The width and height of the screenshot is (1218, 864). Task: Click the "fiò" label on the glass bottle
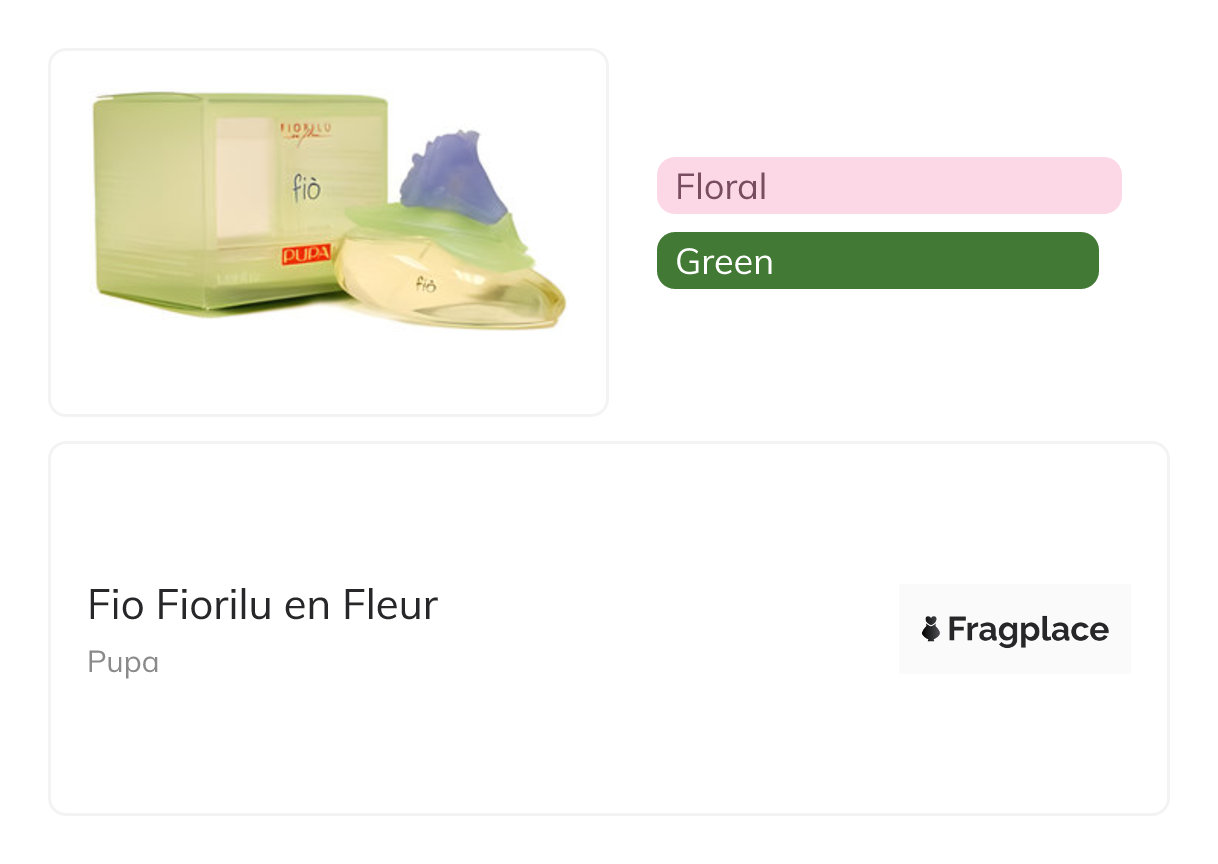(x=426, y=283)
